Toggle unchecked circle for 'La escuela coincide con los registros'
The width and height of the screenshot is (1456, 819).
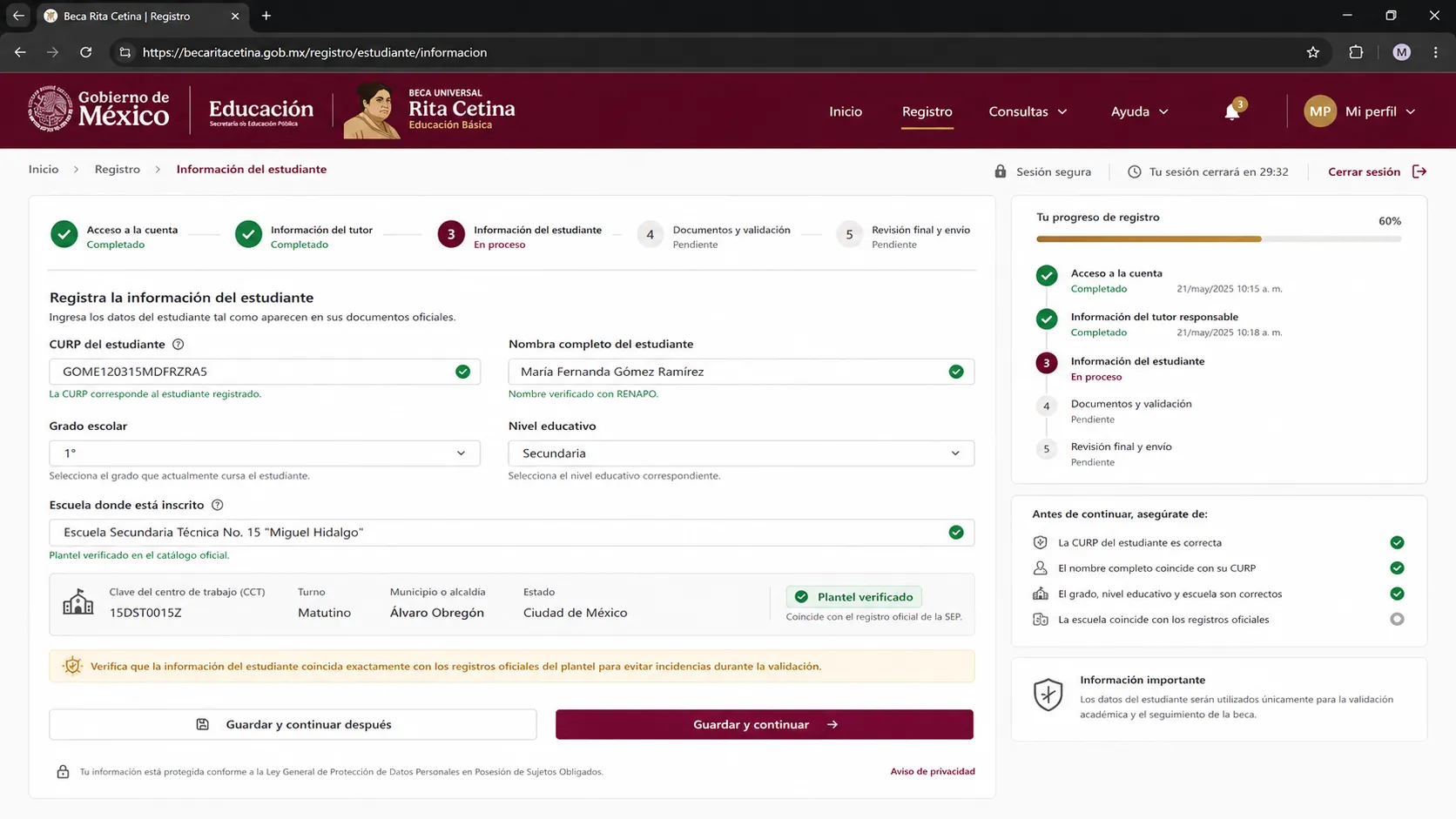(x=1397, y=620)
